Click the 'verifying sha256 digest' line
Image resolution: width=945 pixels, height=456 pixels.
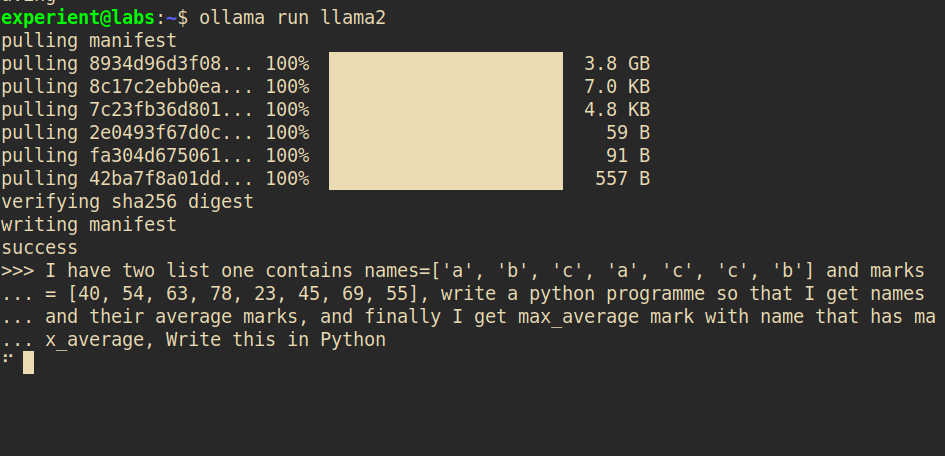128,202
